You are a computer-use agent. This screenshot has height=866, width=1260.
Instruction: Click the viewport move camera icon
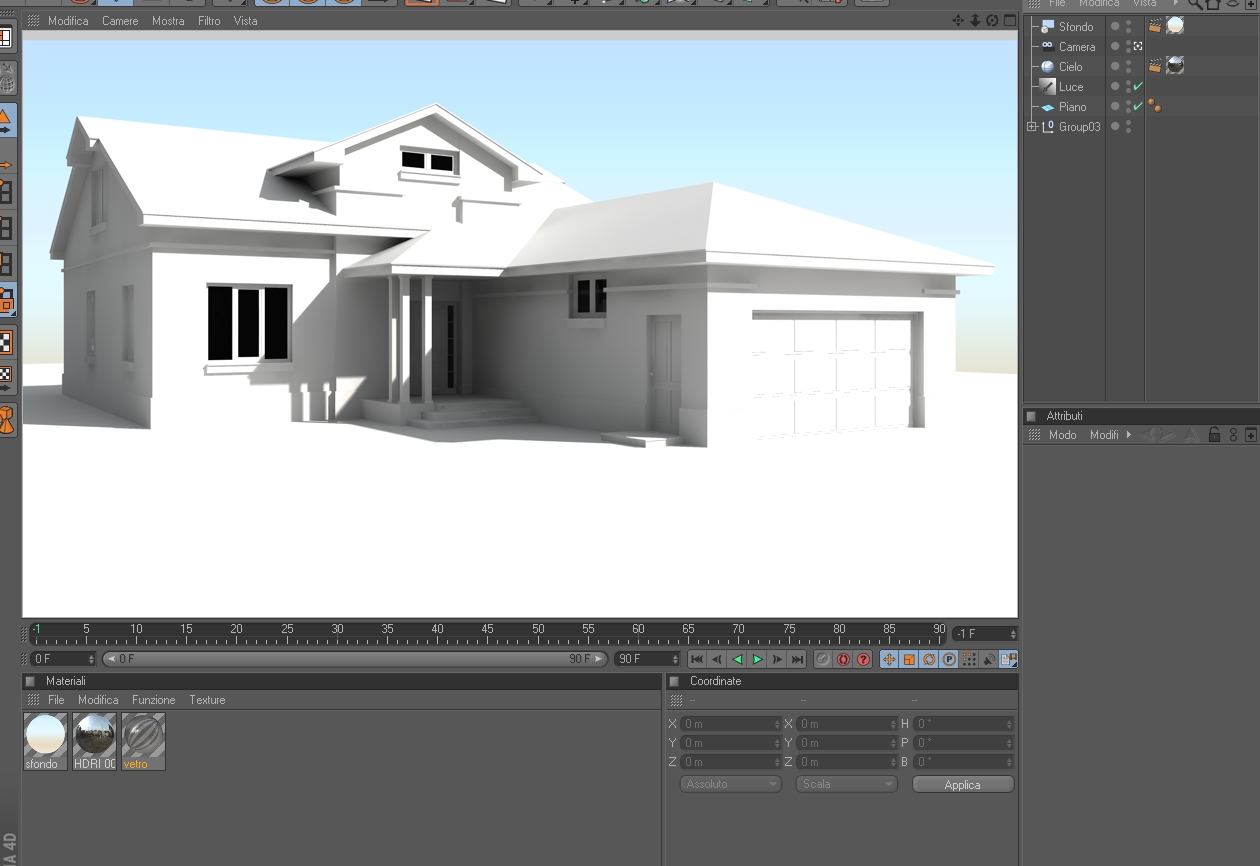click(958, 21)
